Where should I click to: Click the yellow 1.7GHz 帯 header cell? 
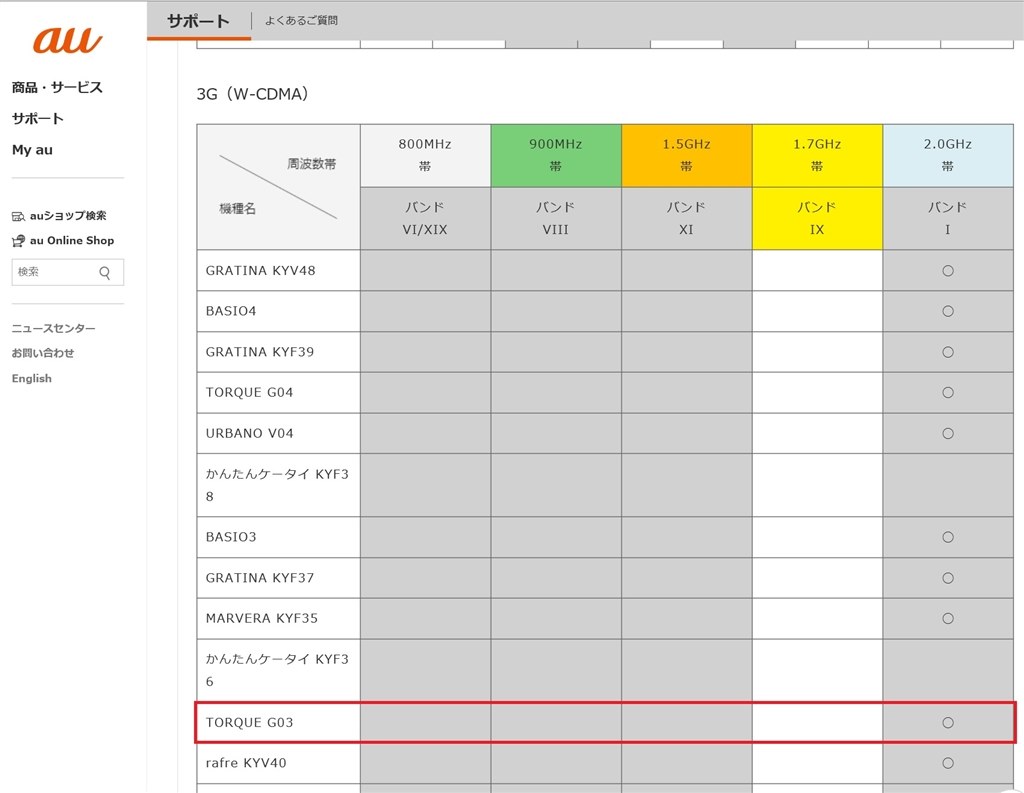(x=817, y=155)
